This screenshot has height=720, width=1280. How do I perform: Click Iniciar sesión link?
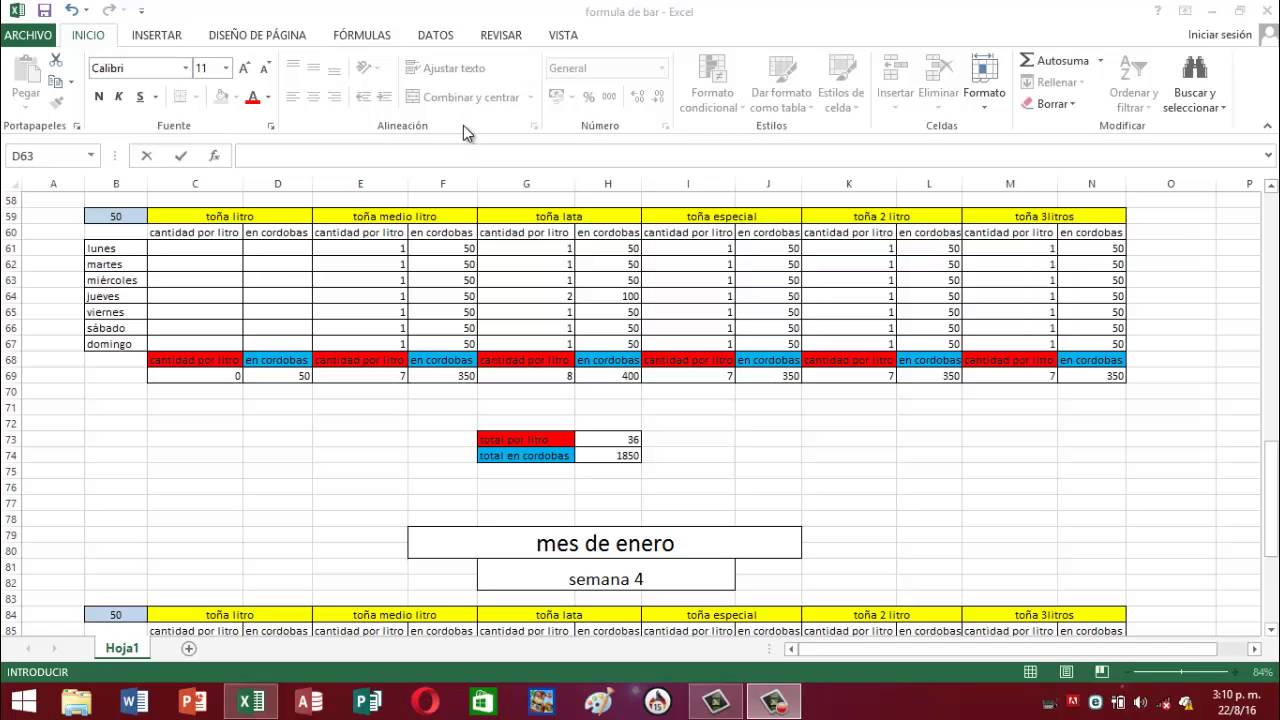(x=1220, y=35)
